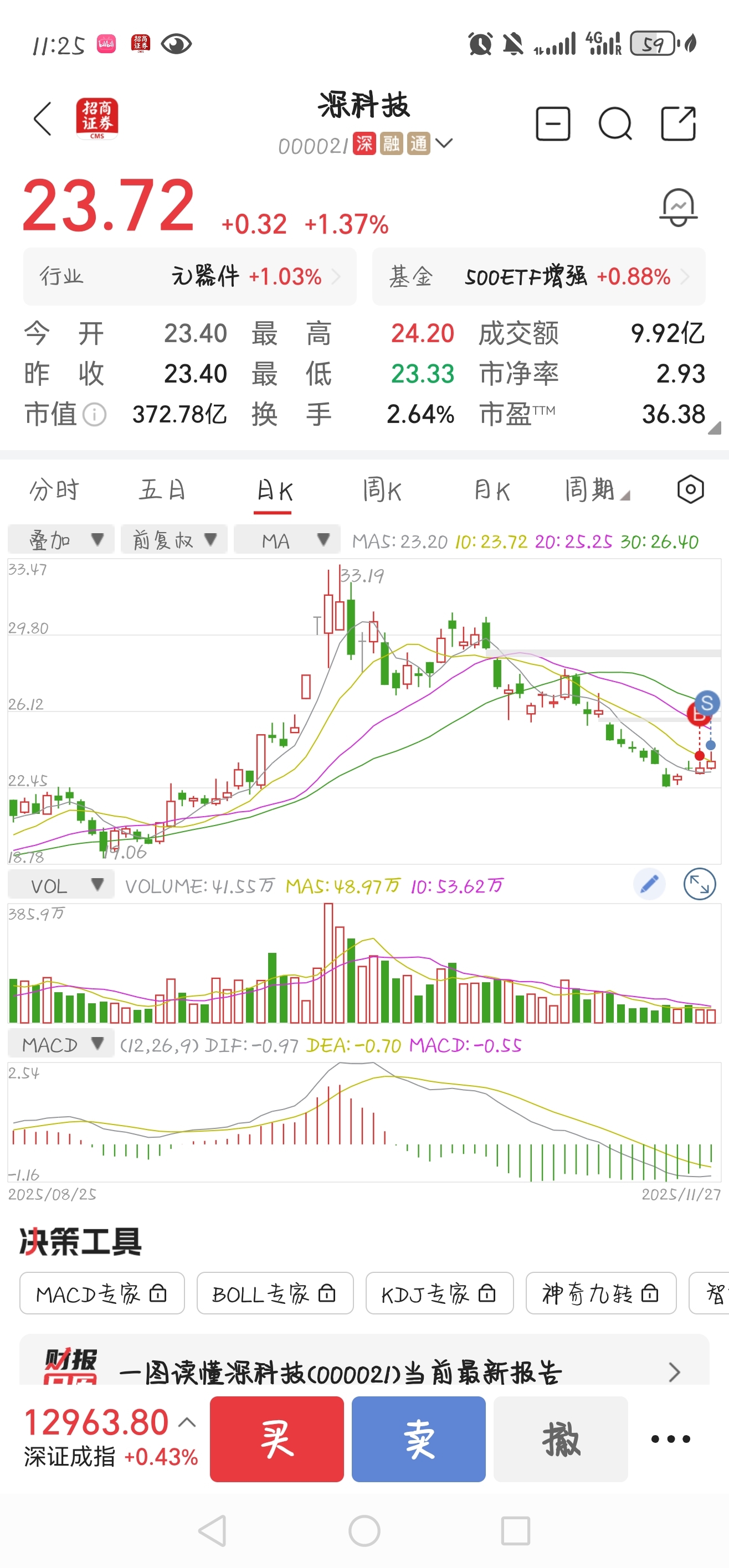
Task: Open VOL indicator dropdown
Action: [61, 885]
